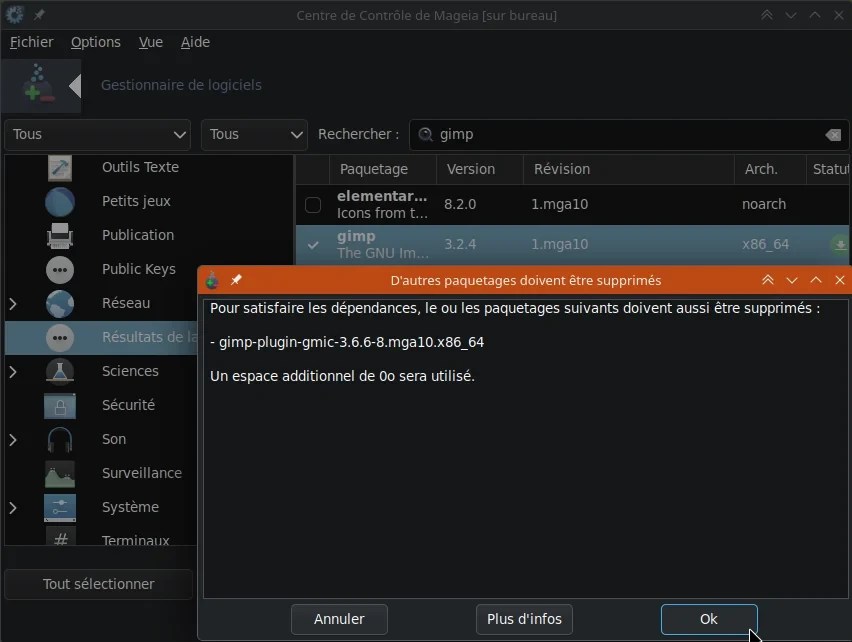This screenshot has height=642, width=852.
Task: Click the Réseau globe icon
Action: [x=60, y=304]
